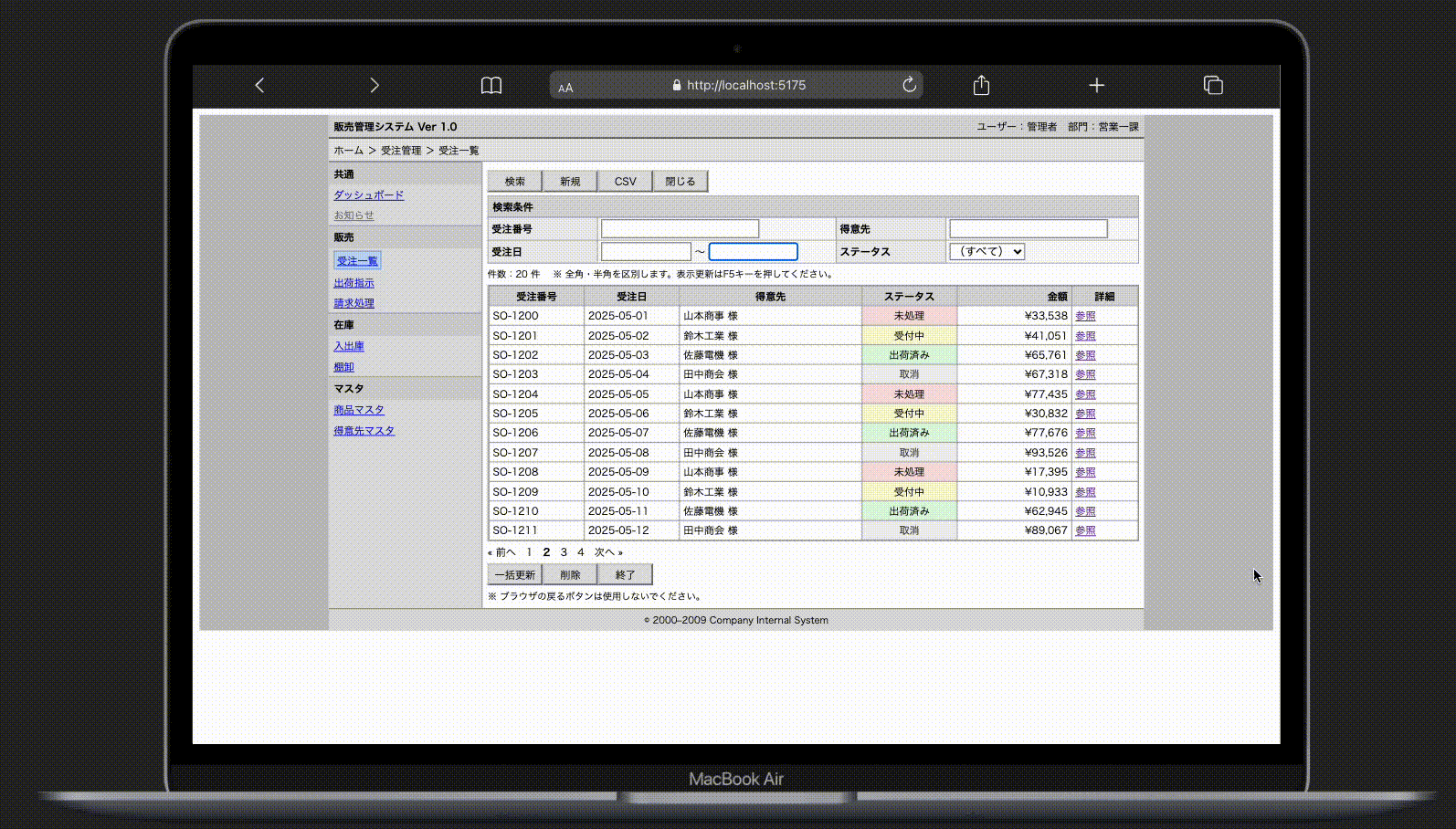Viewport: 1456px width, 829px height.
Task: Click the 得意先 search text field
Action: 1028,229
